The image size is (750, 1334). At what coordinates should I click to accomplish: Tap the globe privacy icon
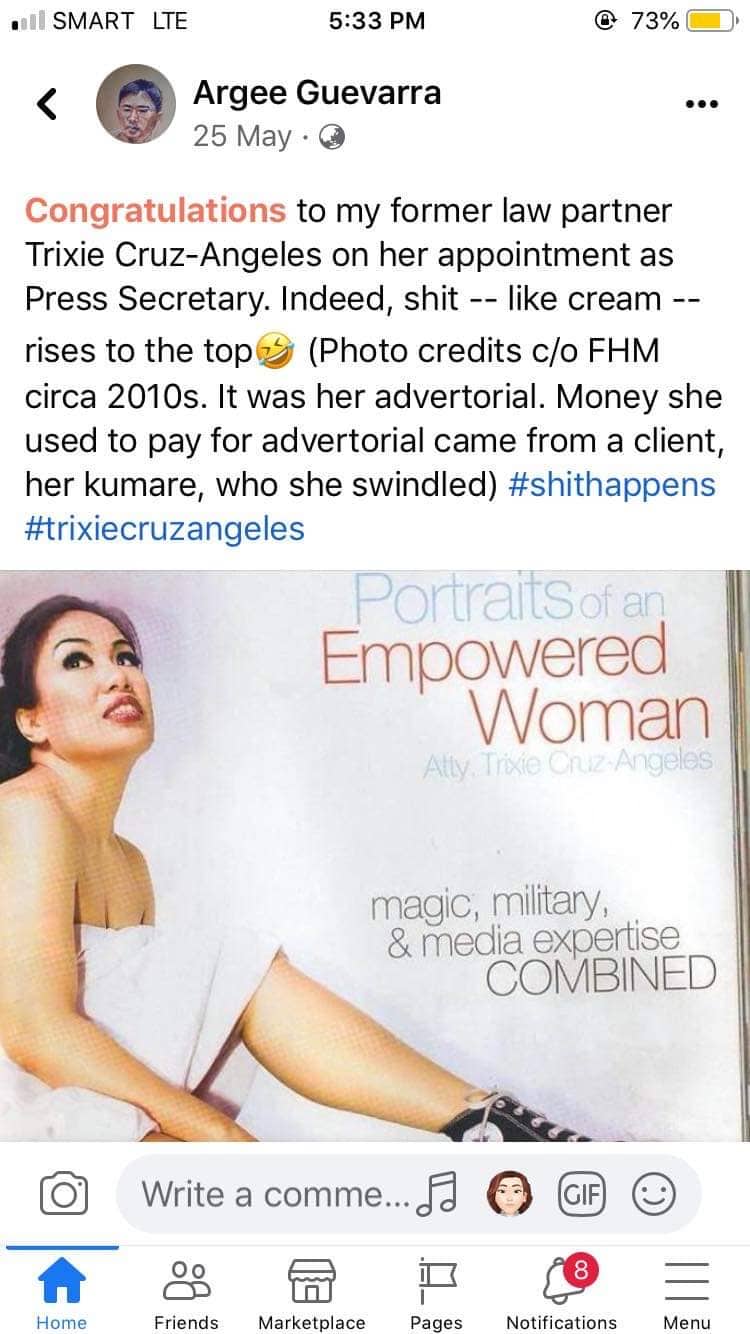pos(331,139)
